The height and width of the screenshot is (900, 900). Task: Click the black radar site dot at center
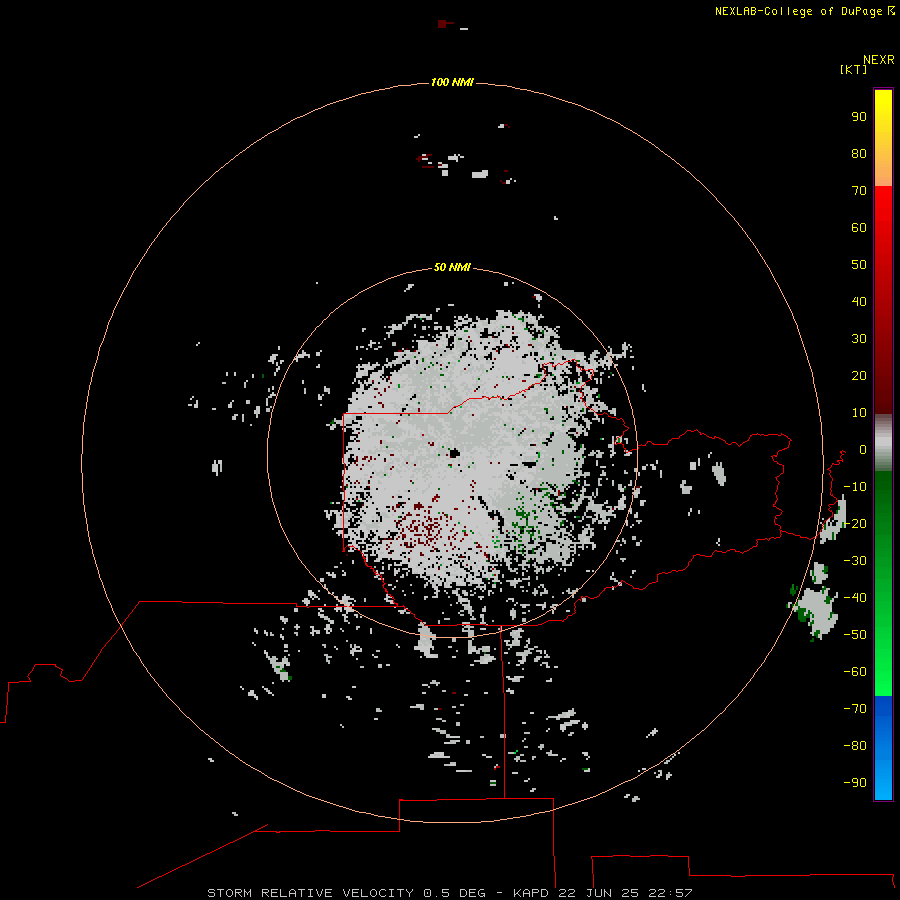[x=455, y=453]
